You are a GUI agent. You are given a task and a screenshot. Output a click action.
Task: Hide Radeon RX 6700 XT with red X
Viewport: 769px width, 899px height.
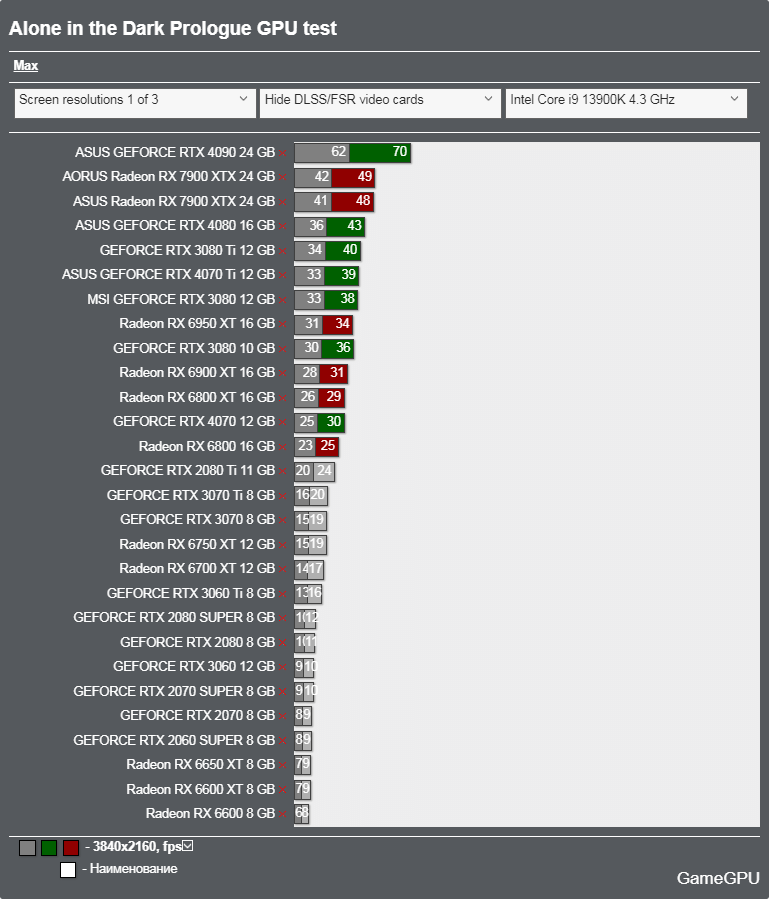click(x=283, y=569)
